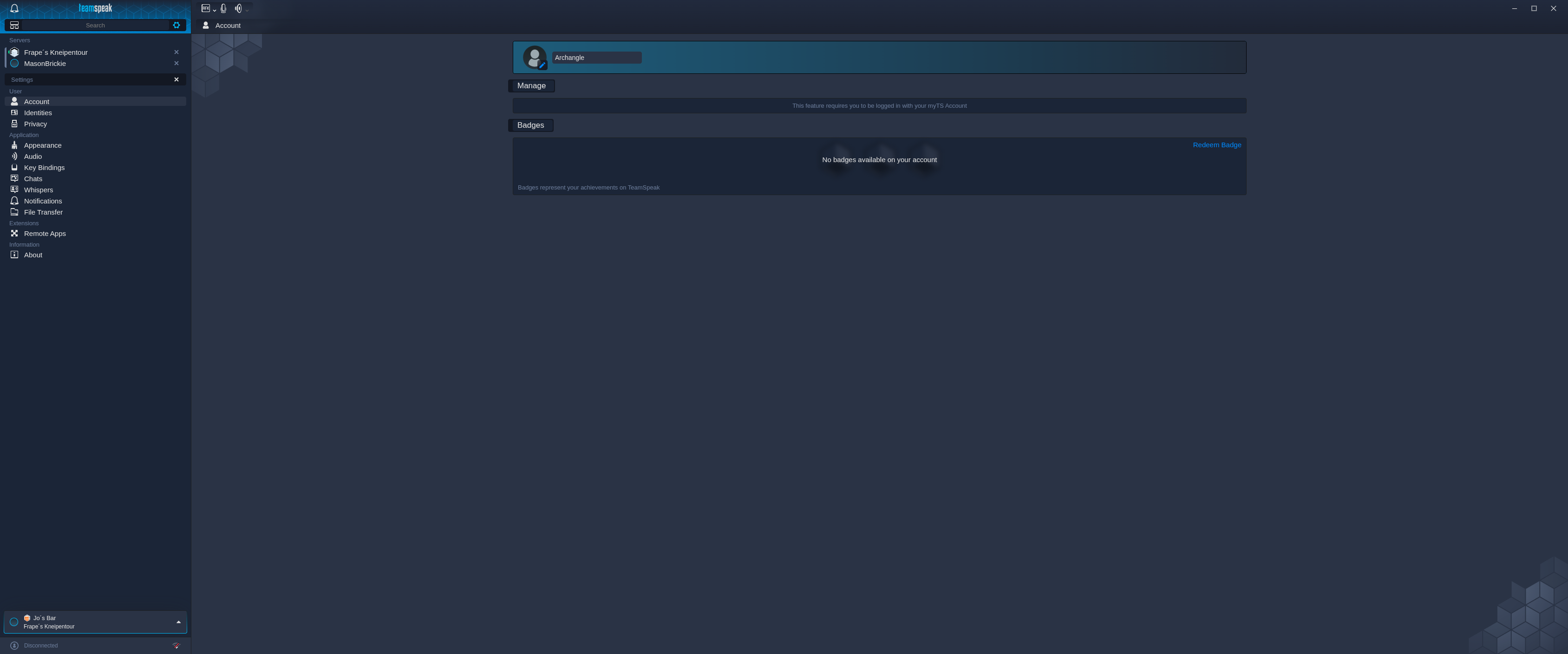This screenshot has height=654, width=1568.
Task: Open the speaker output device dropdown
Action: [247, 9]
